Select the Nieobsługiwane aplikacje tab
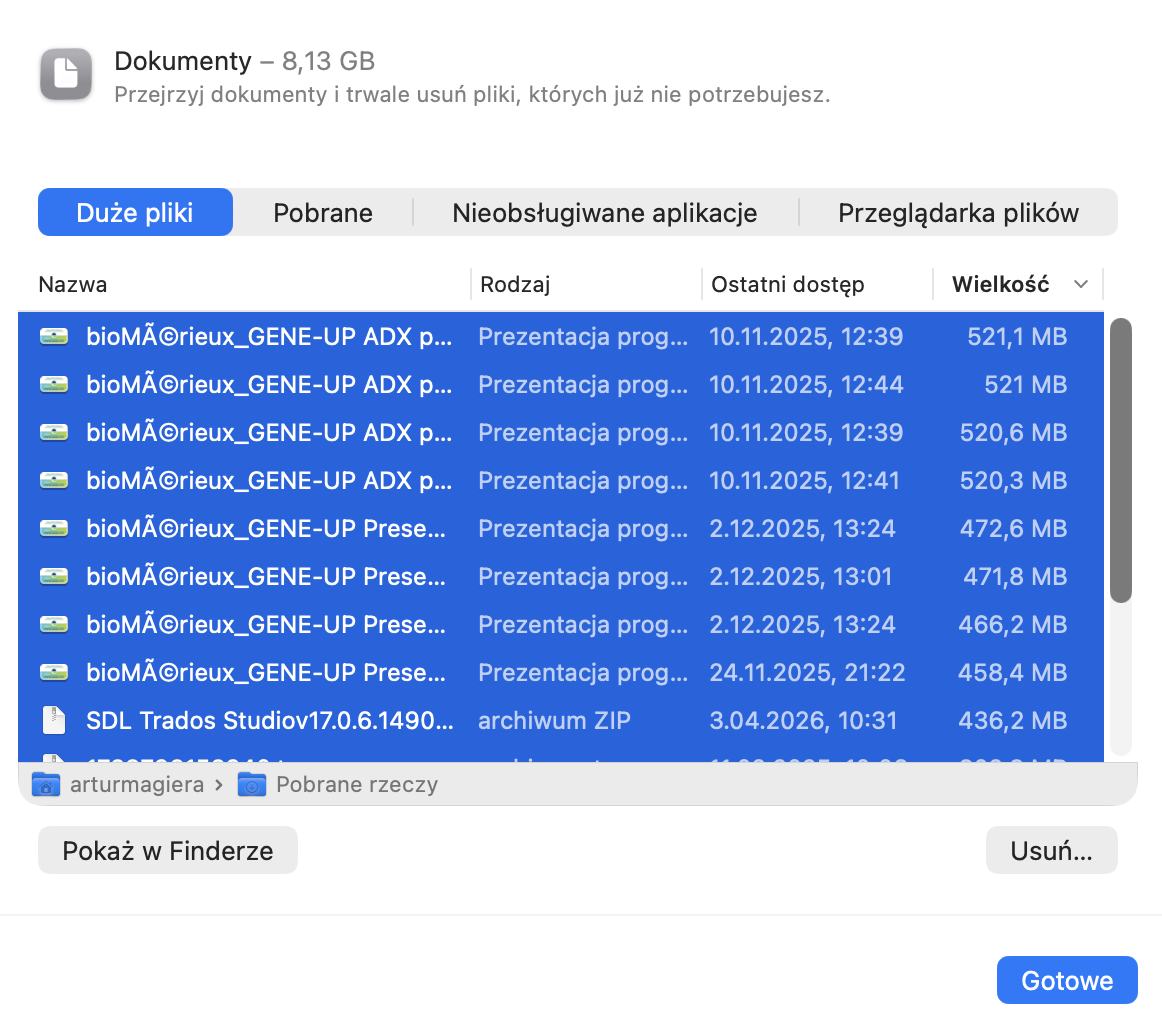This screenshot has height=1026, width=1162. pos(605,213)
